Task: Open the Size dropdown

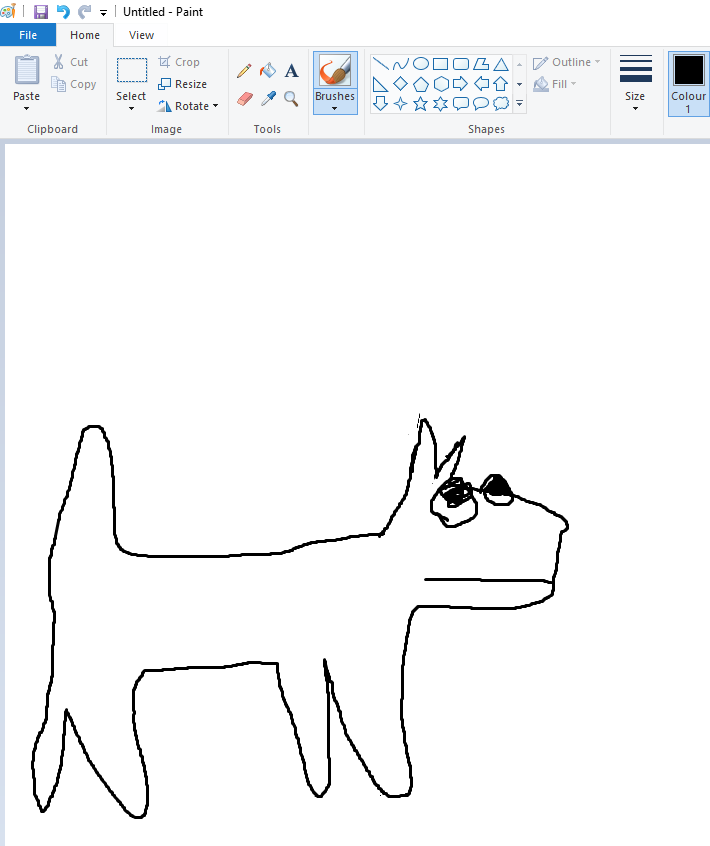Action: pyautogui.click(x=636, y=83)
